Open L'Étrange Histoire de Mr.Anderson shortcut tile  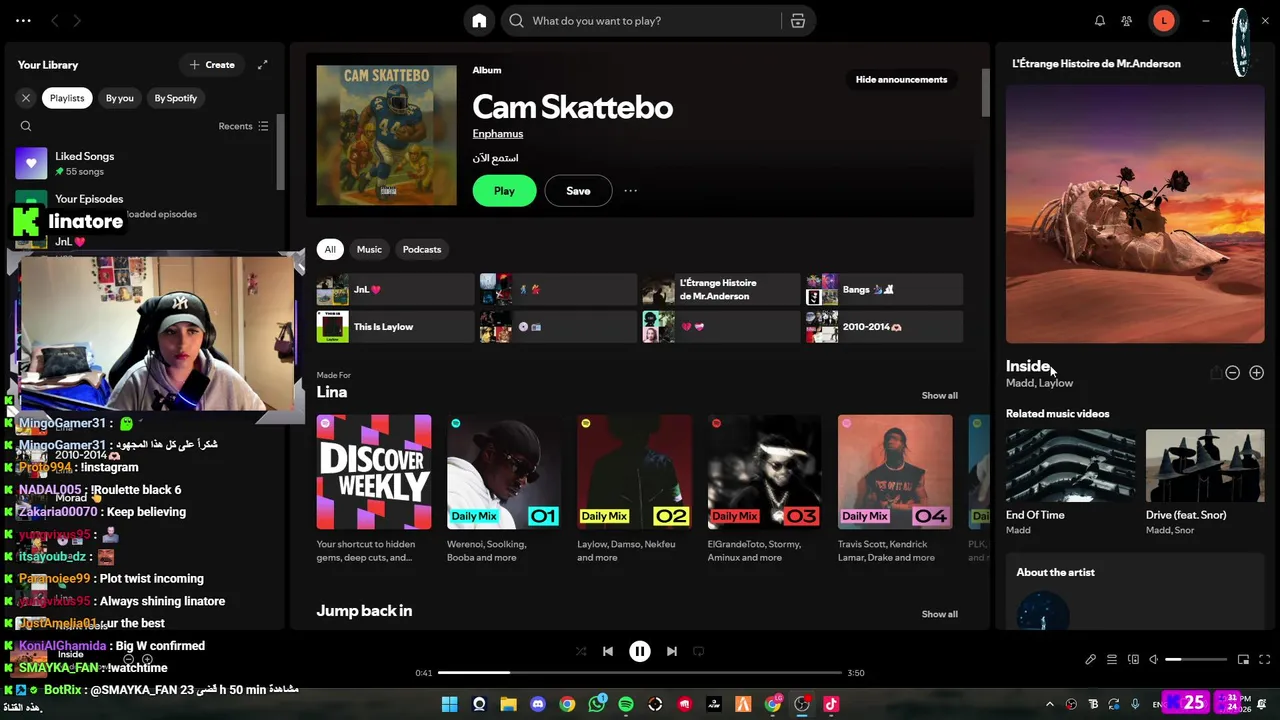720,290
